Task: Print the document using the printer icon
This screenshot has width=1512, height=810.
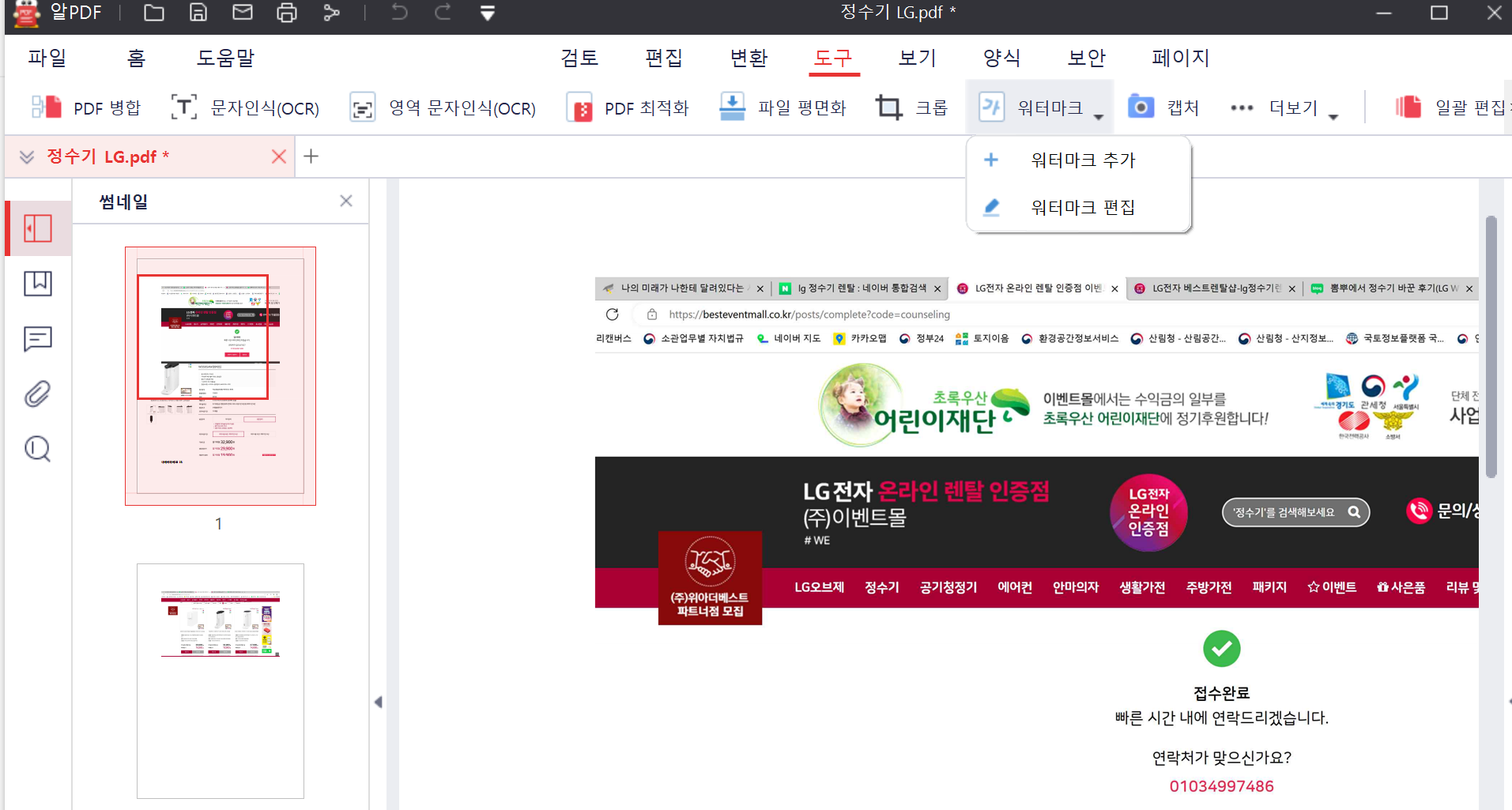Action: coord(287,13)
